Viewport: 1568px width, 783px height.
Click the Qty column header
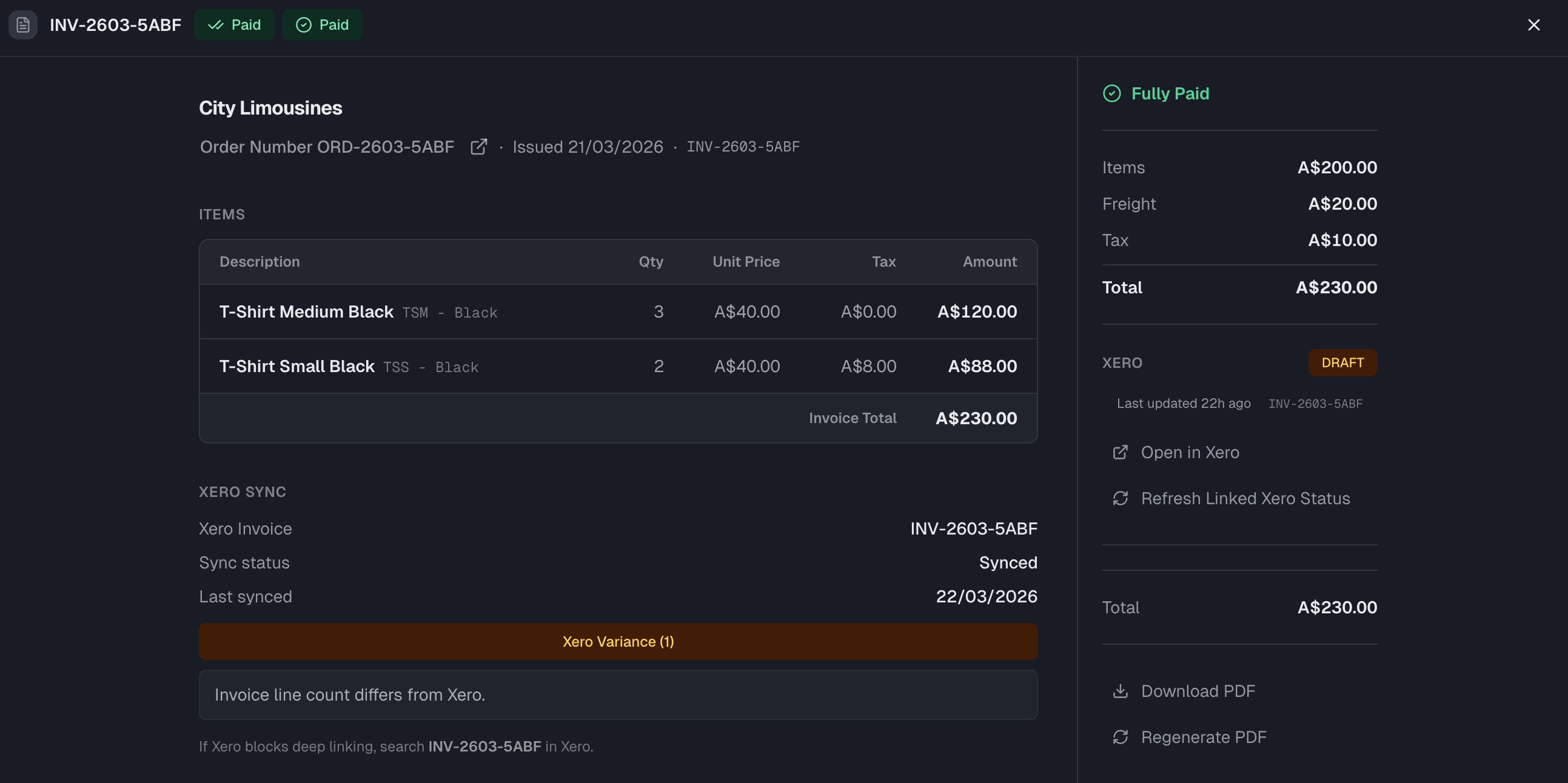click(651, 262)
